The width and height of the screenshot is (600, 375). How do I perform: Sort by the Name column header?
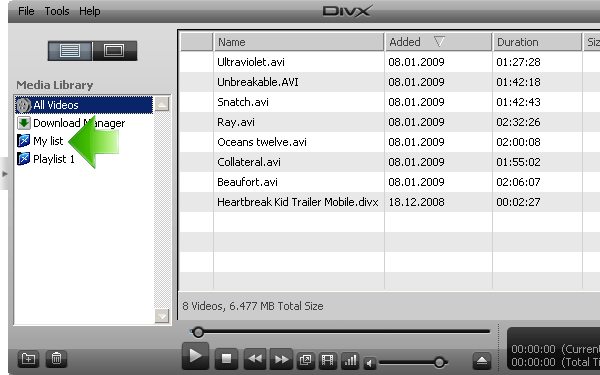click(x=299, y=42)
